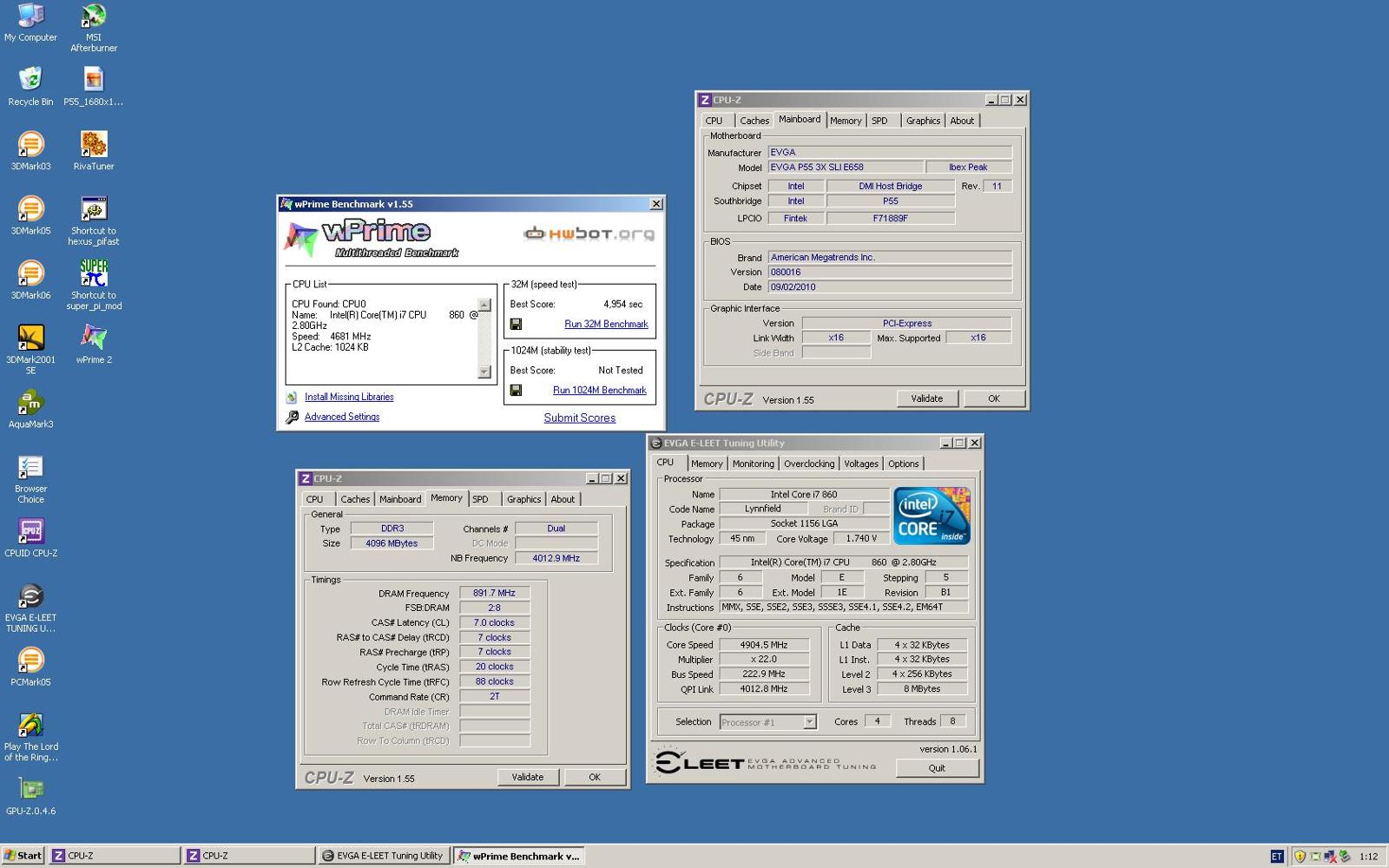This screenshot has height=868, width=1389.
Task: Open the Caches tab in Mainboard CPU-Z window
Action: 754,121
